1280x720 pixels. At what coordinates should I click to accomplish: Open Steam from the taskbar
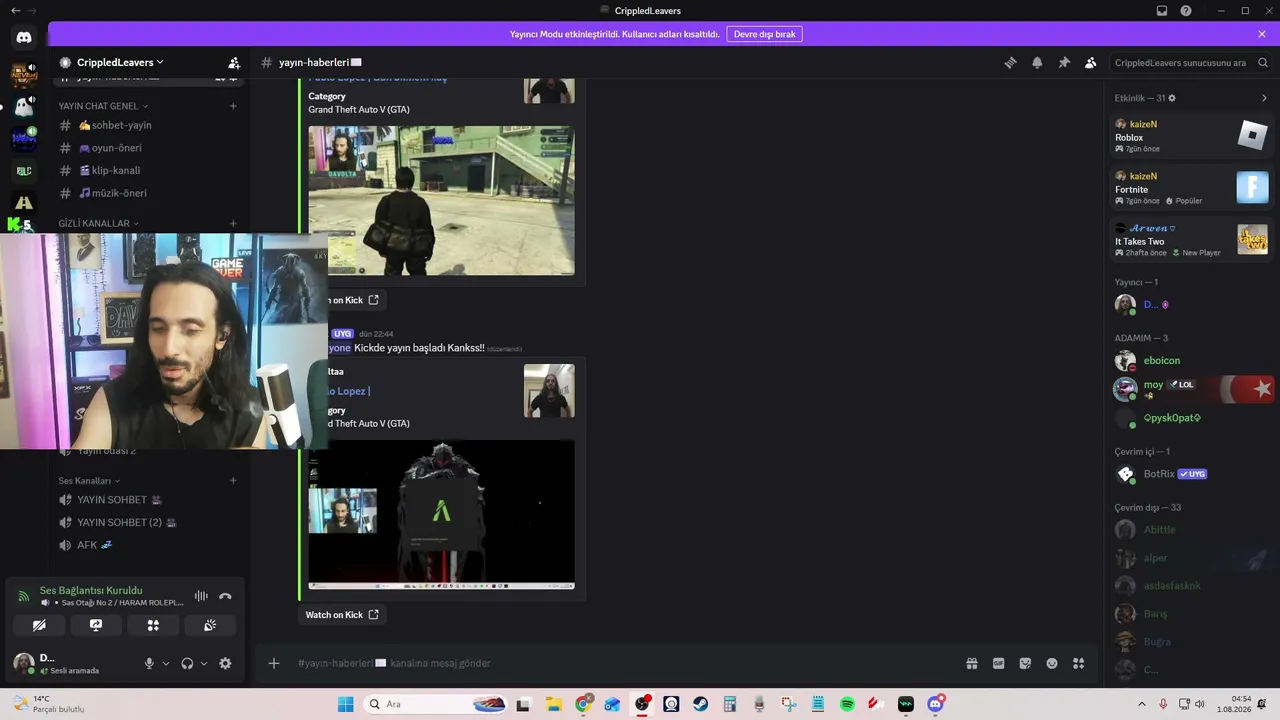pos(700,704)
